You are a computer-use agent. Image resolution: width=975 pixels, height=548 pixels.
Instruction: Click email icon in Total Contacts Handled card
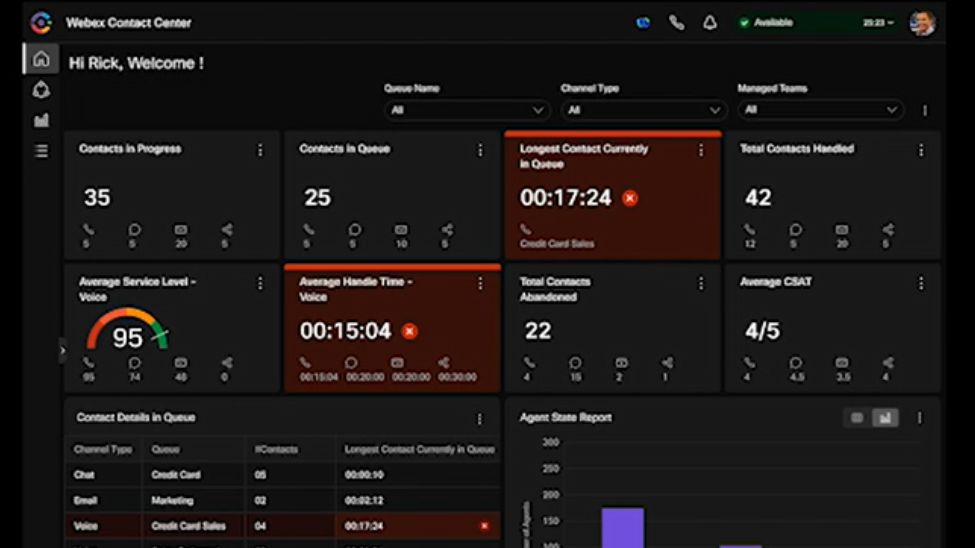tap(841, 230)
